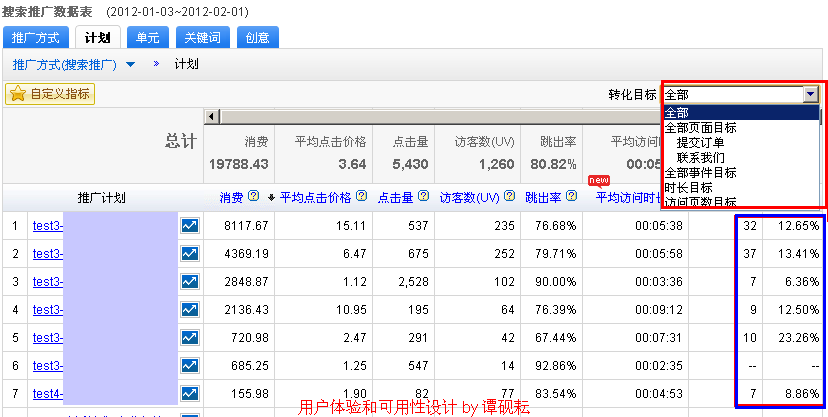Image resolution: width=828 pixels, height=417 pixels.
Task: Sort by 访客数(UV) column header
Action: 469,197
